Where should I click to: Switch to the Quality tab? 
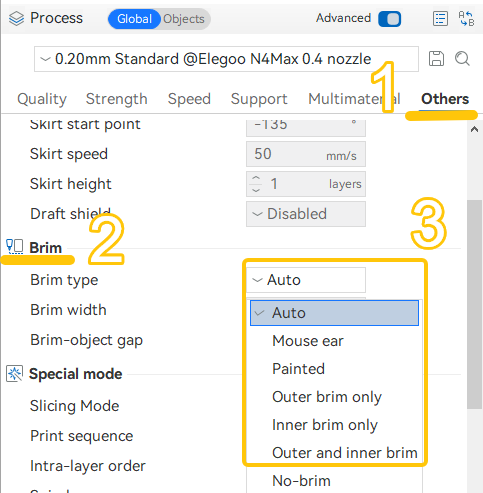tap(42, 99)
